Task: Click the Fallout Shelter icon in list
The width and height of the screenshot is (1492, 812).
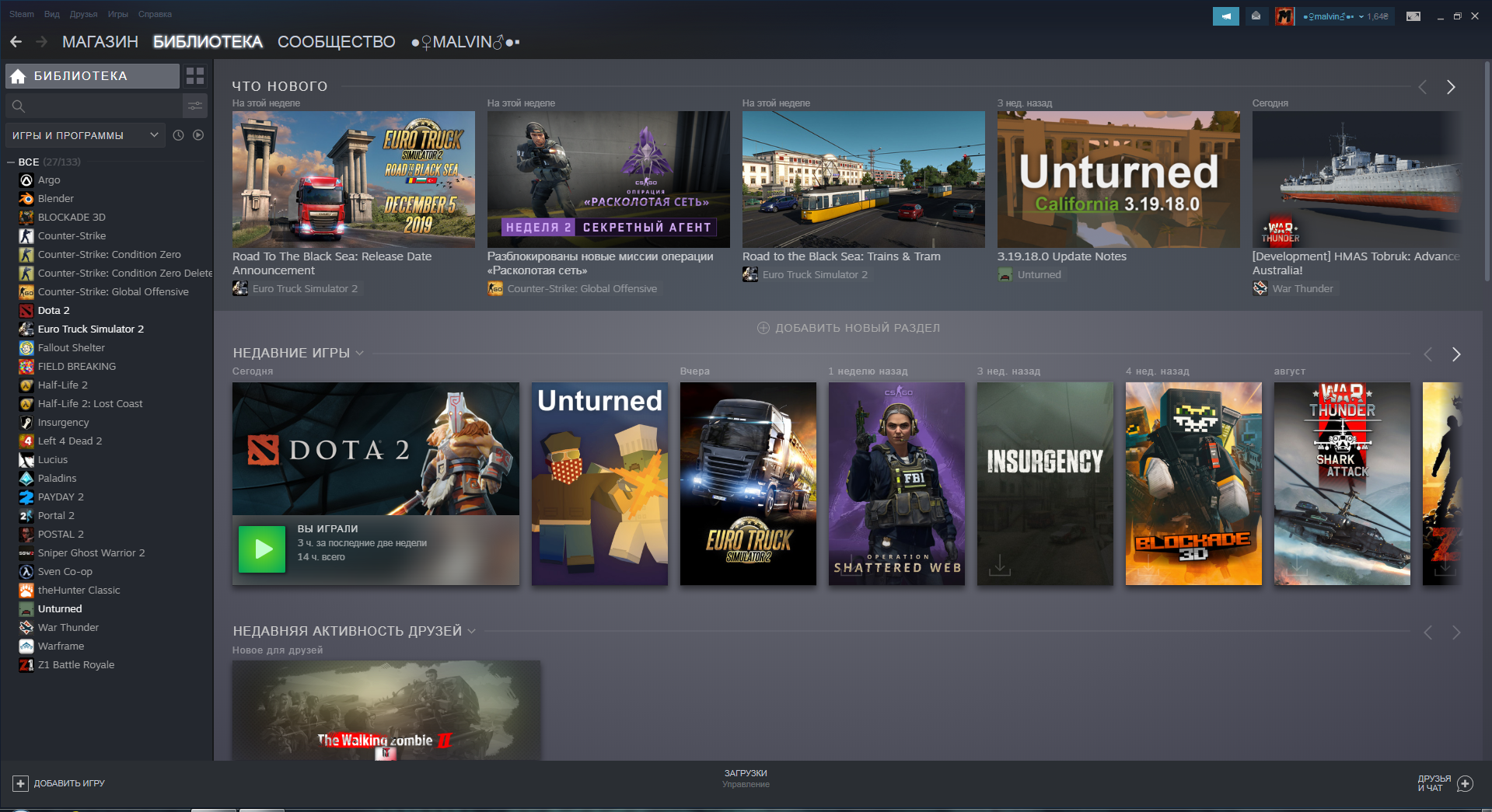Action: (26, 348)
